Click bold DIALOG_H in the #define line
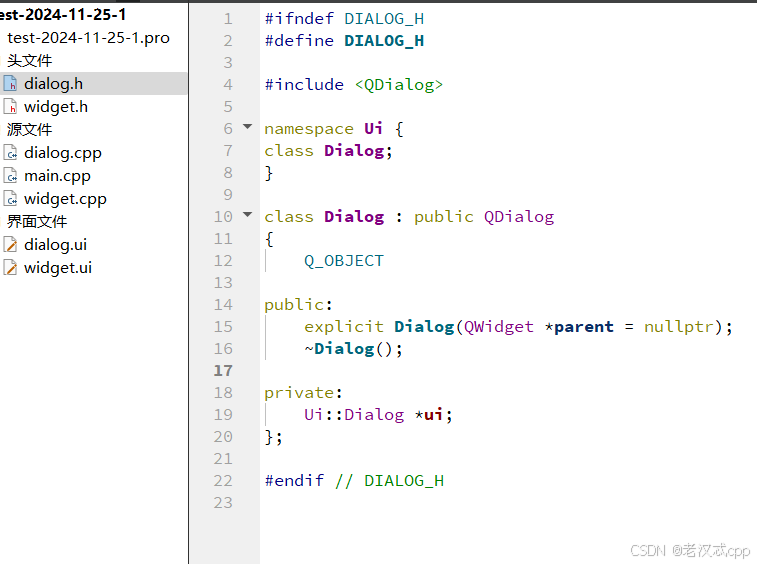This screenshot has width=757, height=564. 384,41
